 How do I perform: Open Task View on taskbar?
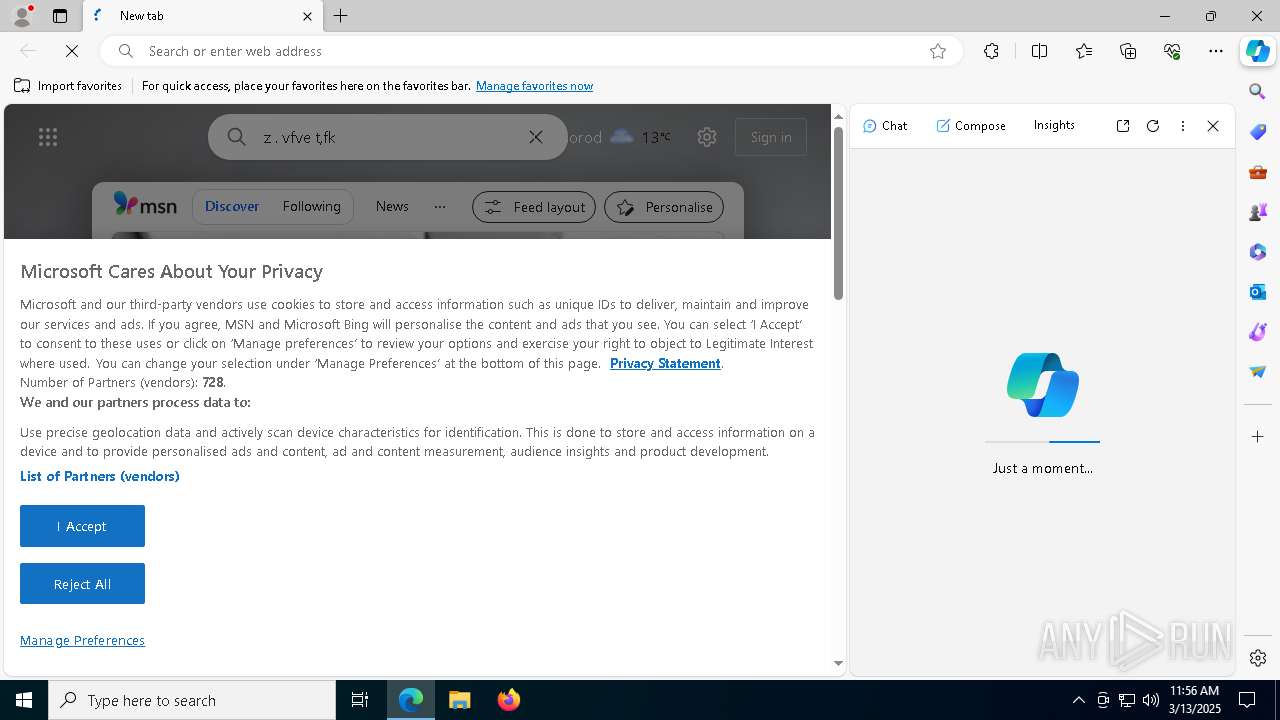pos(360,700)
